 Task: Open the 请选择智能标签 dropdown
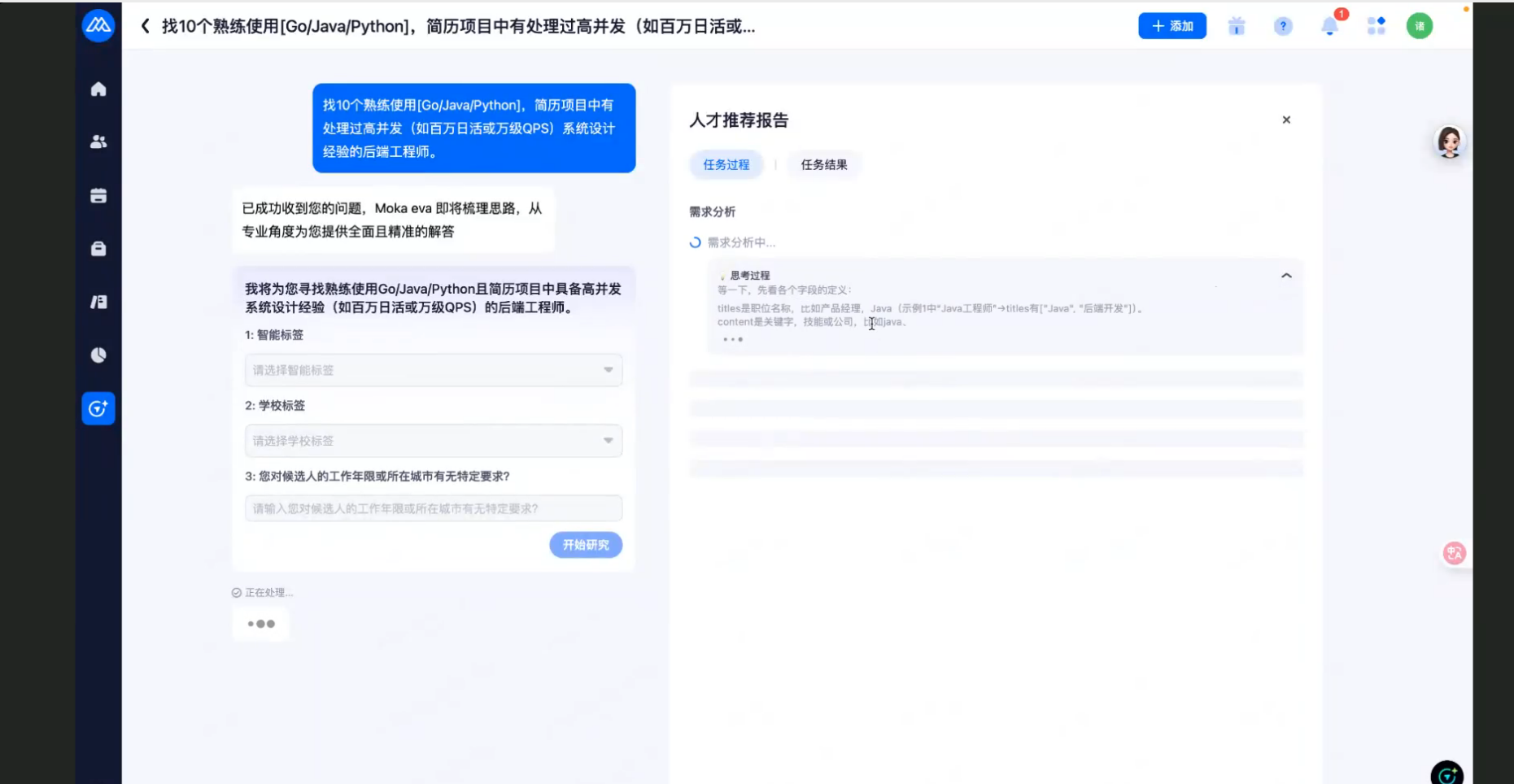(434, 370)
